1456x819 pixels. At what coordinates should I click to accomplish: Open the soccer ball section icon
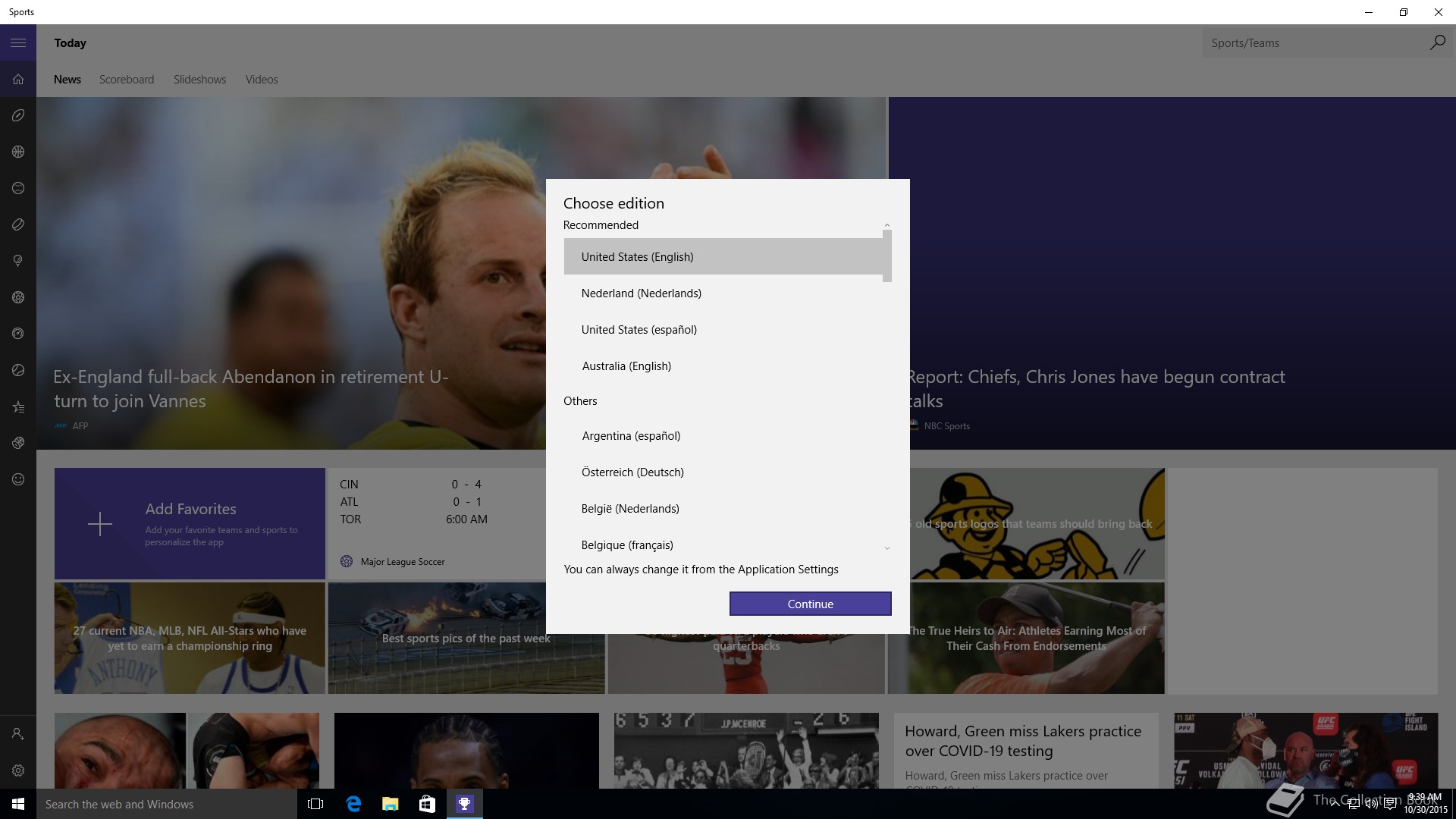(18, 297)
